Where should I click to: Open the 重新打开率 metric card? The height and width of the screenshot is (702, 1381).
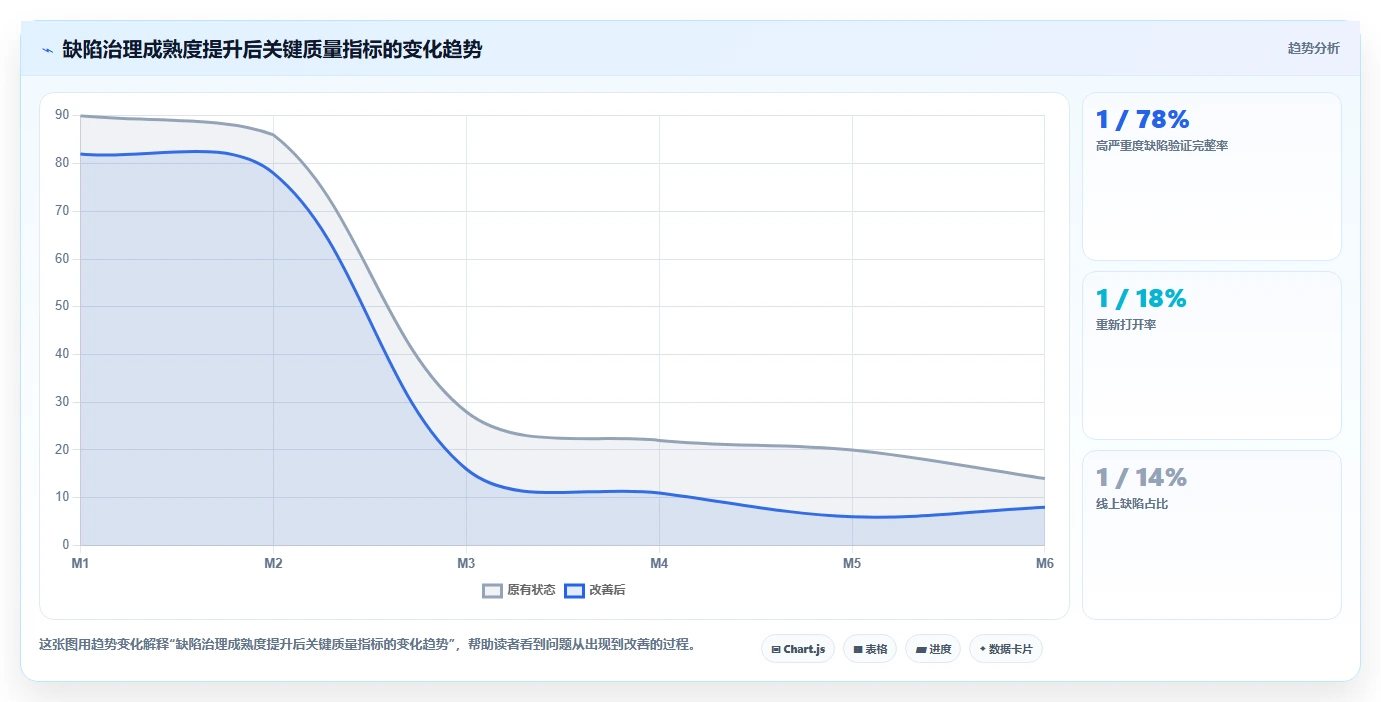[x=1211, y=355]
